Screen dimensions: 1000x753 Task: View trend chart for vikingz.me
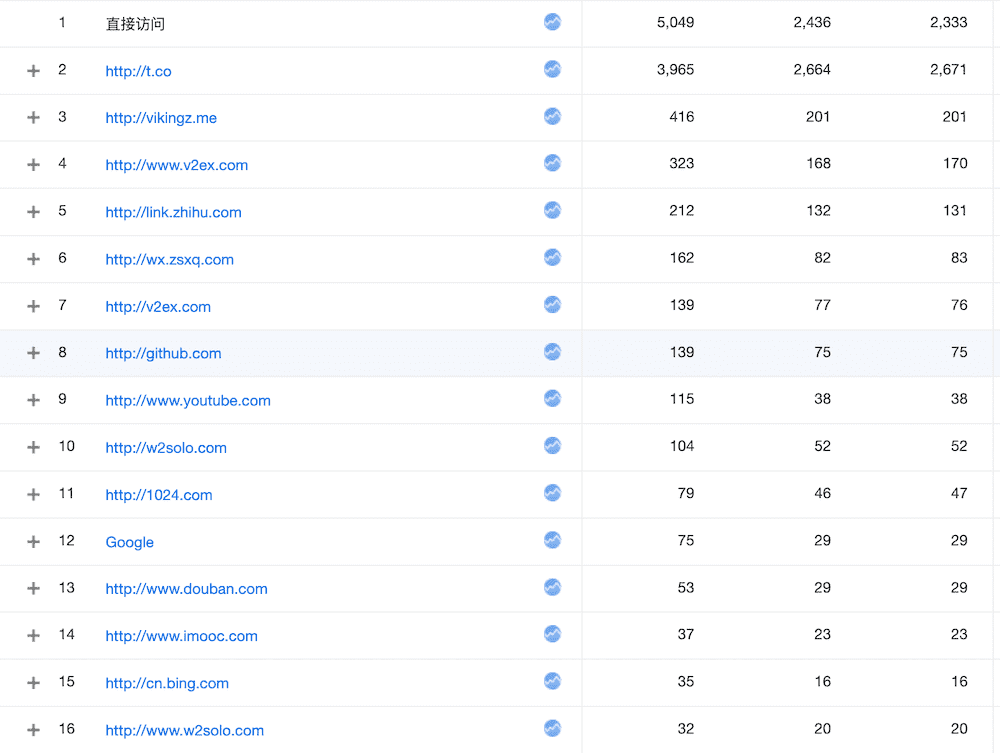(552, 116)
